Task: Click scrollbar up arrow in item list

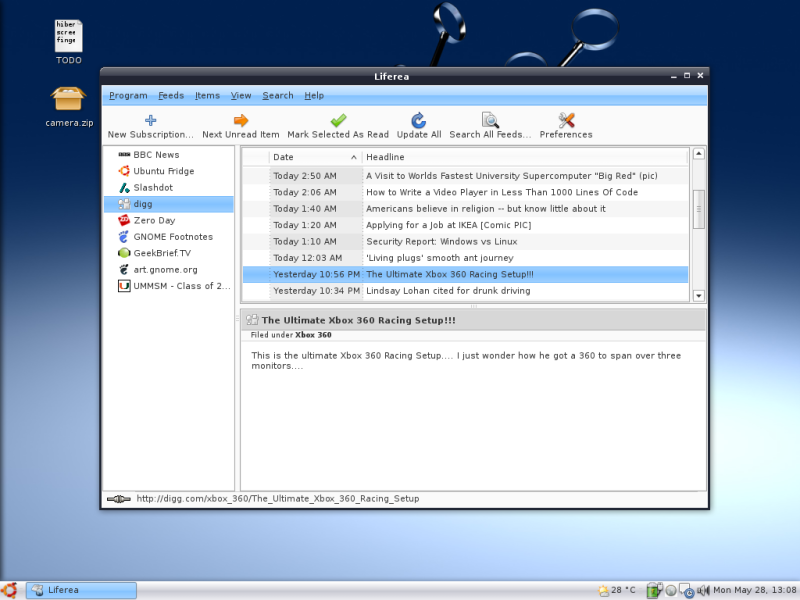Action: coord(699,154)
